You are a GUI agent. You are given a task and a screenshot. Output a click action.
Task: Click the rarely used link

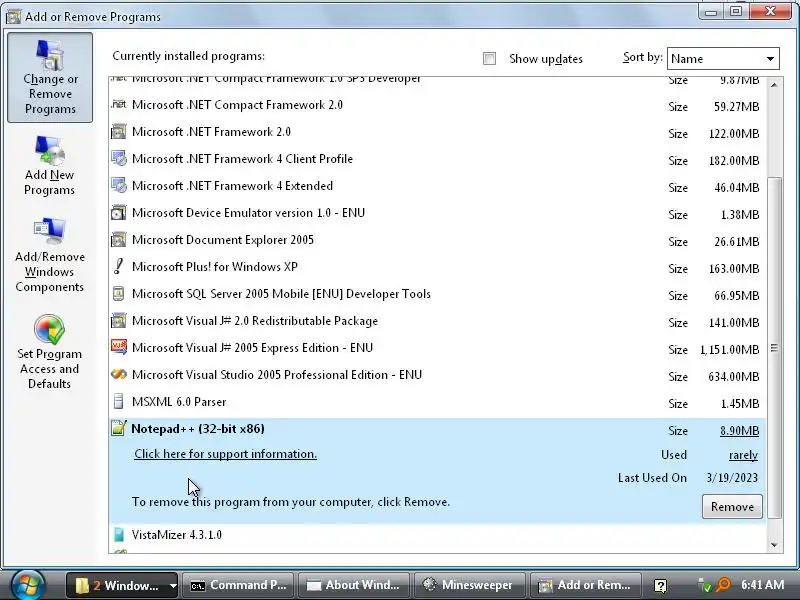point(743,455)
